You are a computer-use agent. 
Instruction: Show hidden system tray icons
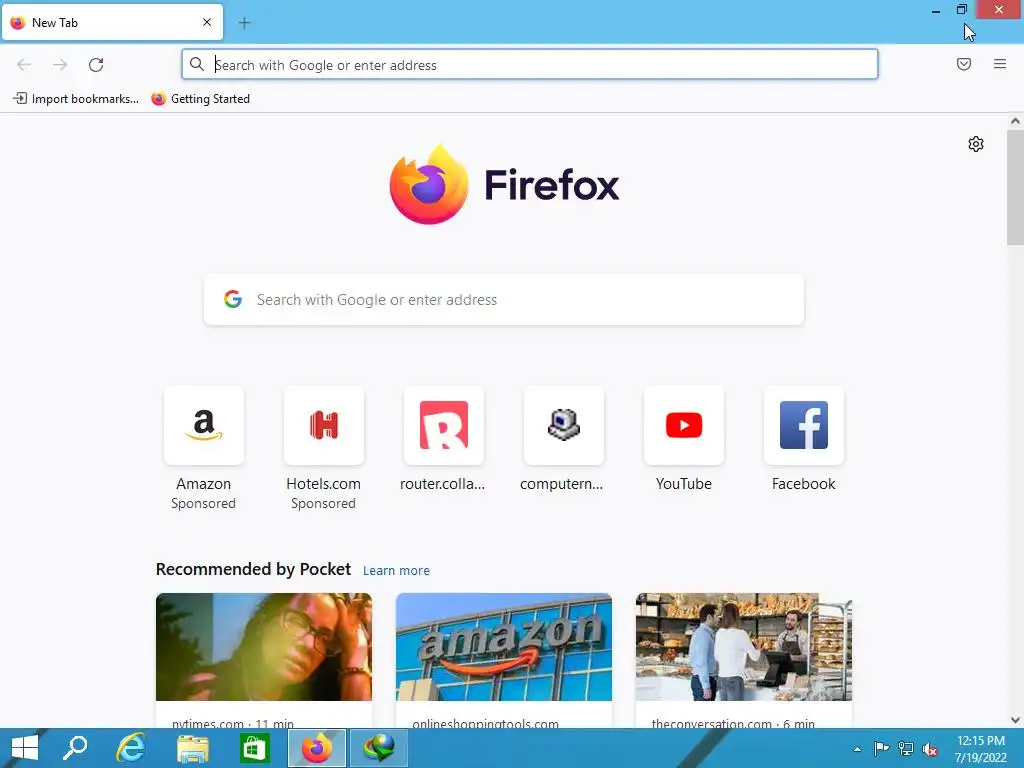point(857,749)
